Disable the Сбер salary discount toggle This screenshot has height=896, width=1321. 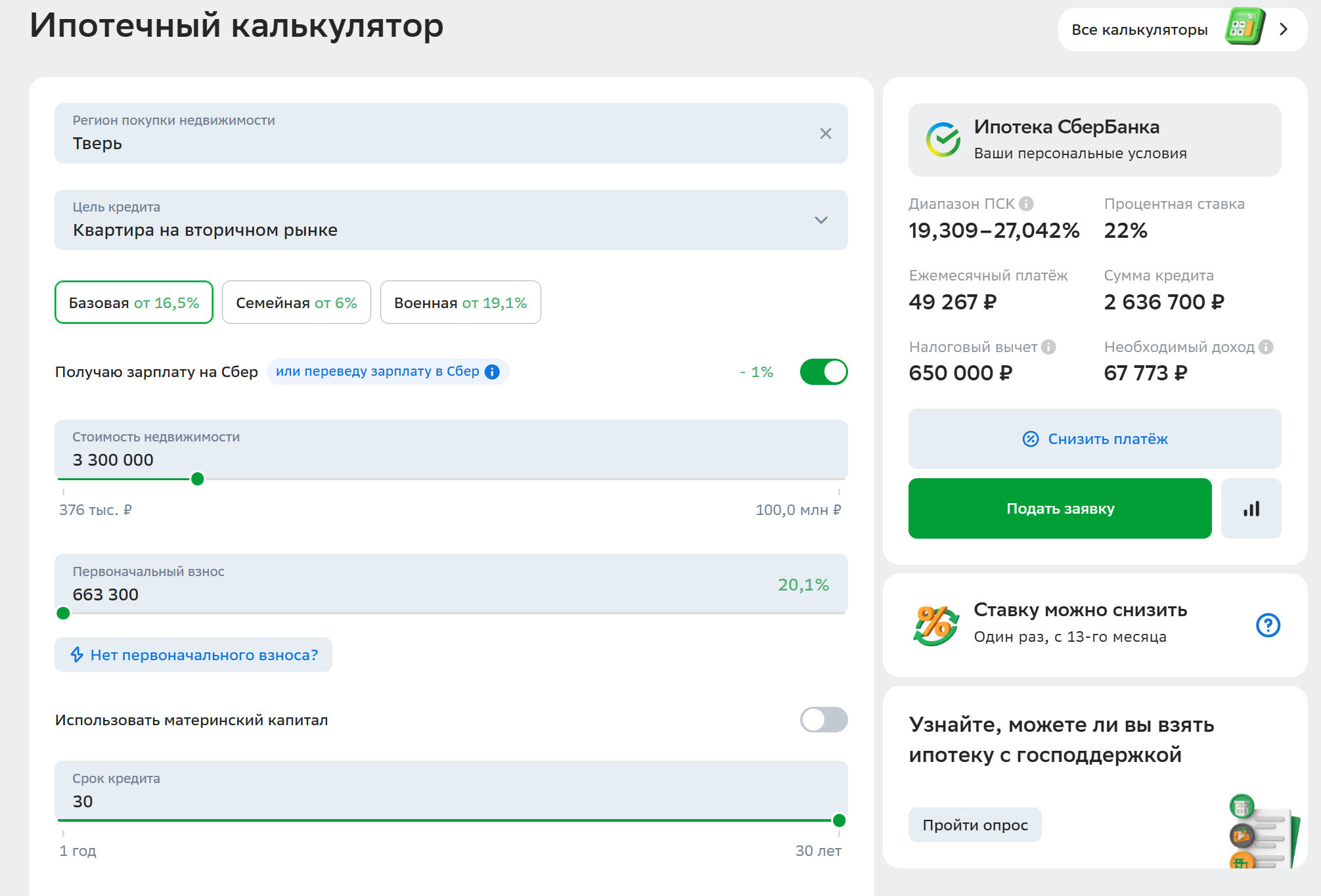(x=824, y=372)
